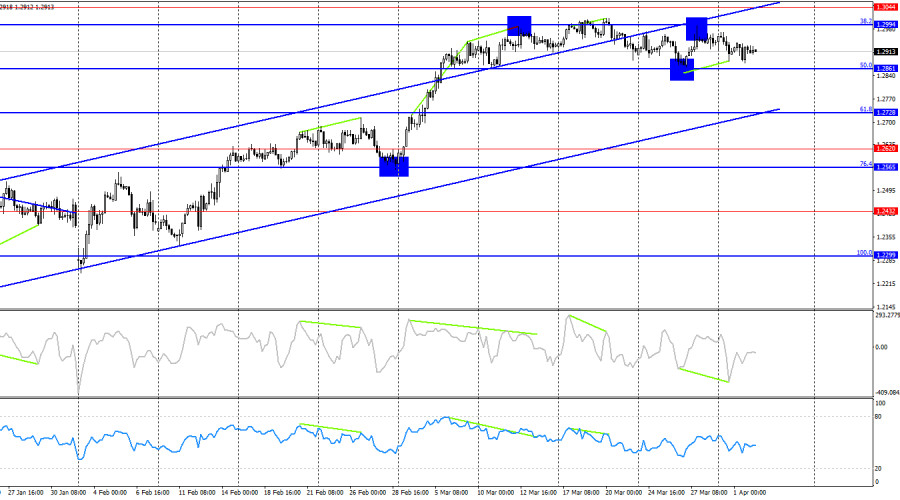Click the 27 Mar 08:00 date label

[709, 493]
